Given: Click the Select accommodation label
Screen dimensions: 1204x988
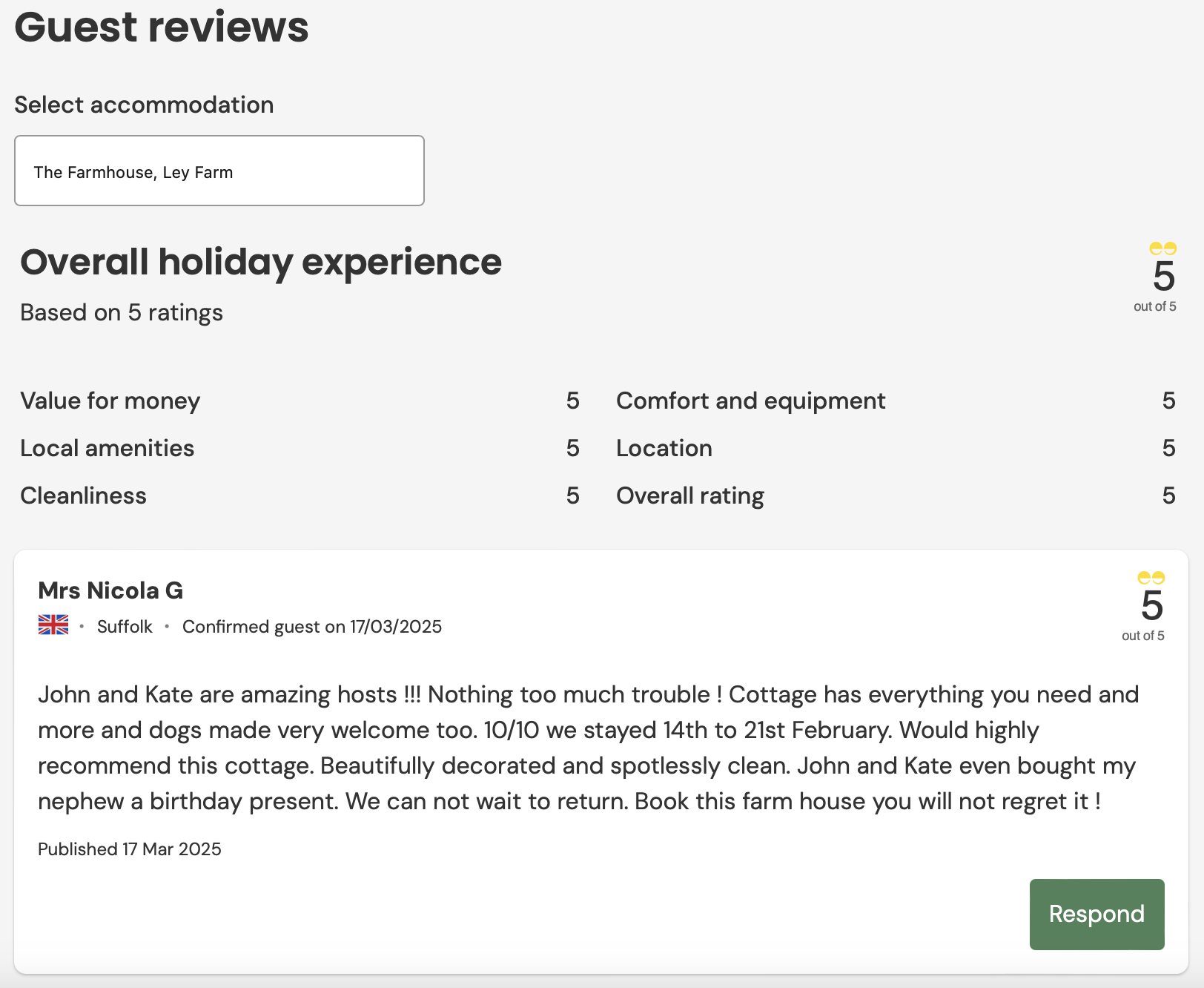Looking at the screenshot, I should [144, 105].
